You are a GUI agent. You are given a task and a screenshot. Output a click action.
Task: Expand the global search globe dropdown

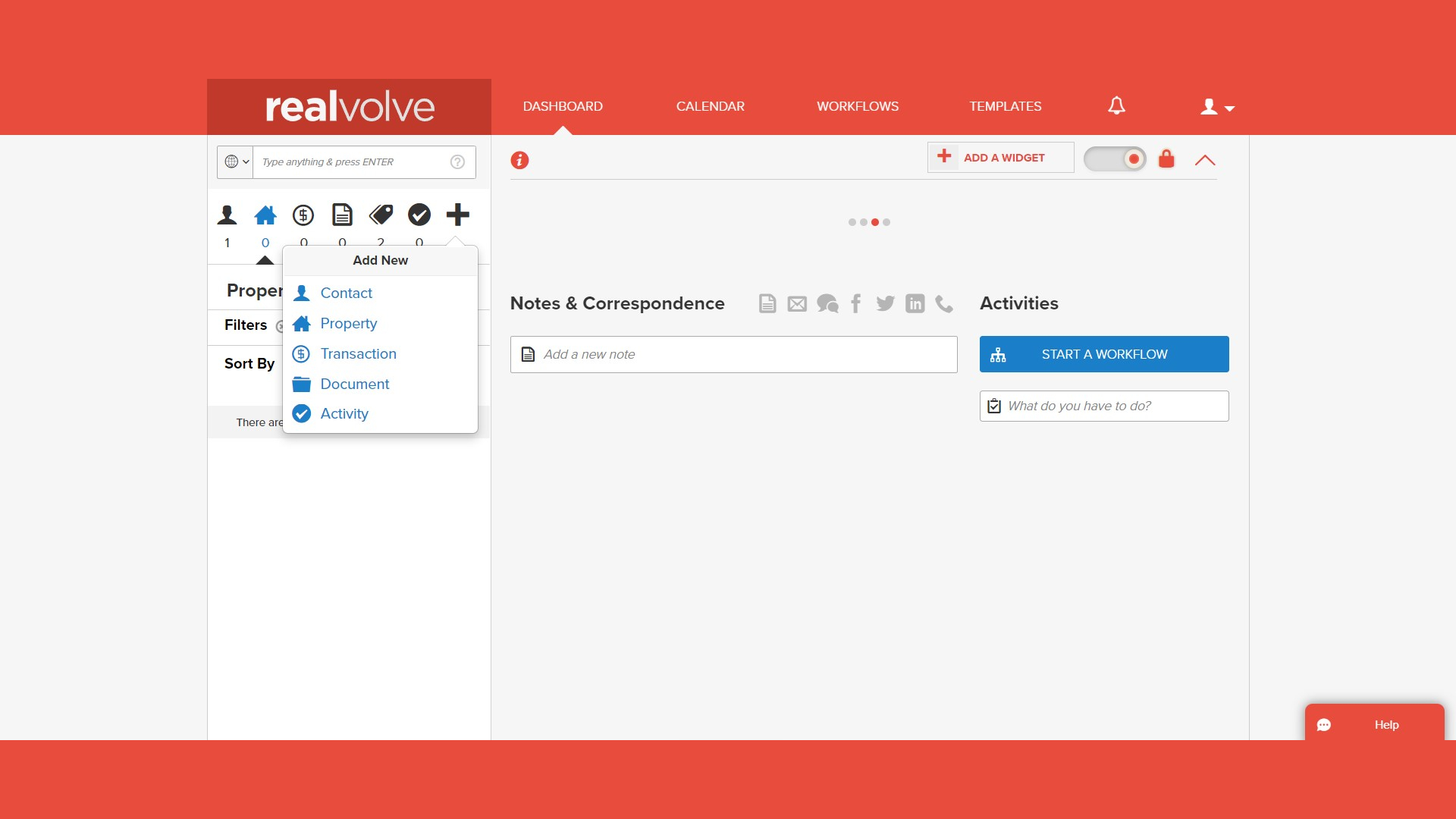[x=234, y=162]
